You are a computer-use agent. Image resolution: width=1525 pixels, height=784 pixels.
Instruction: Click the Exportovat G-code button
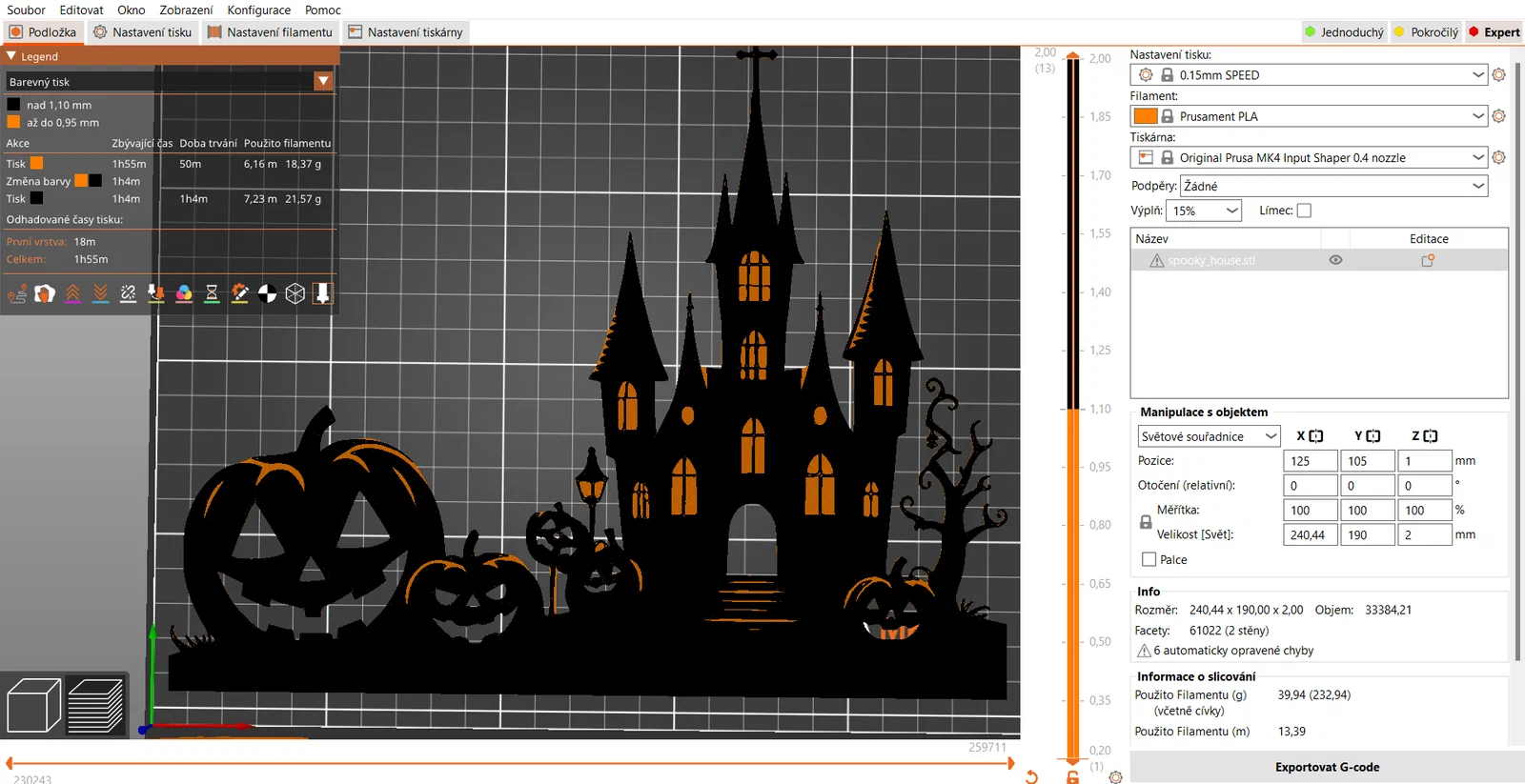1327,767
